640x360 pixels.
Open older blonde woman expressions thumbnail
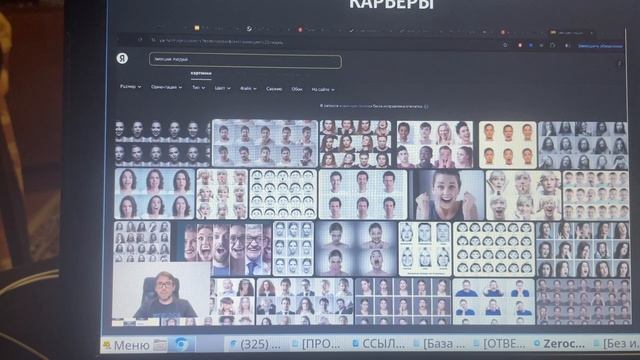click(523, 196)
